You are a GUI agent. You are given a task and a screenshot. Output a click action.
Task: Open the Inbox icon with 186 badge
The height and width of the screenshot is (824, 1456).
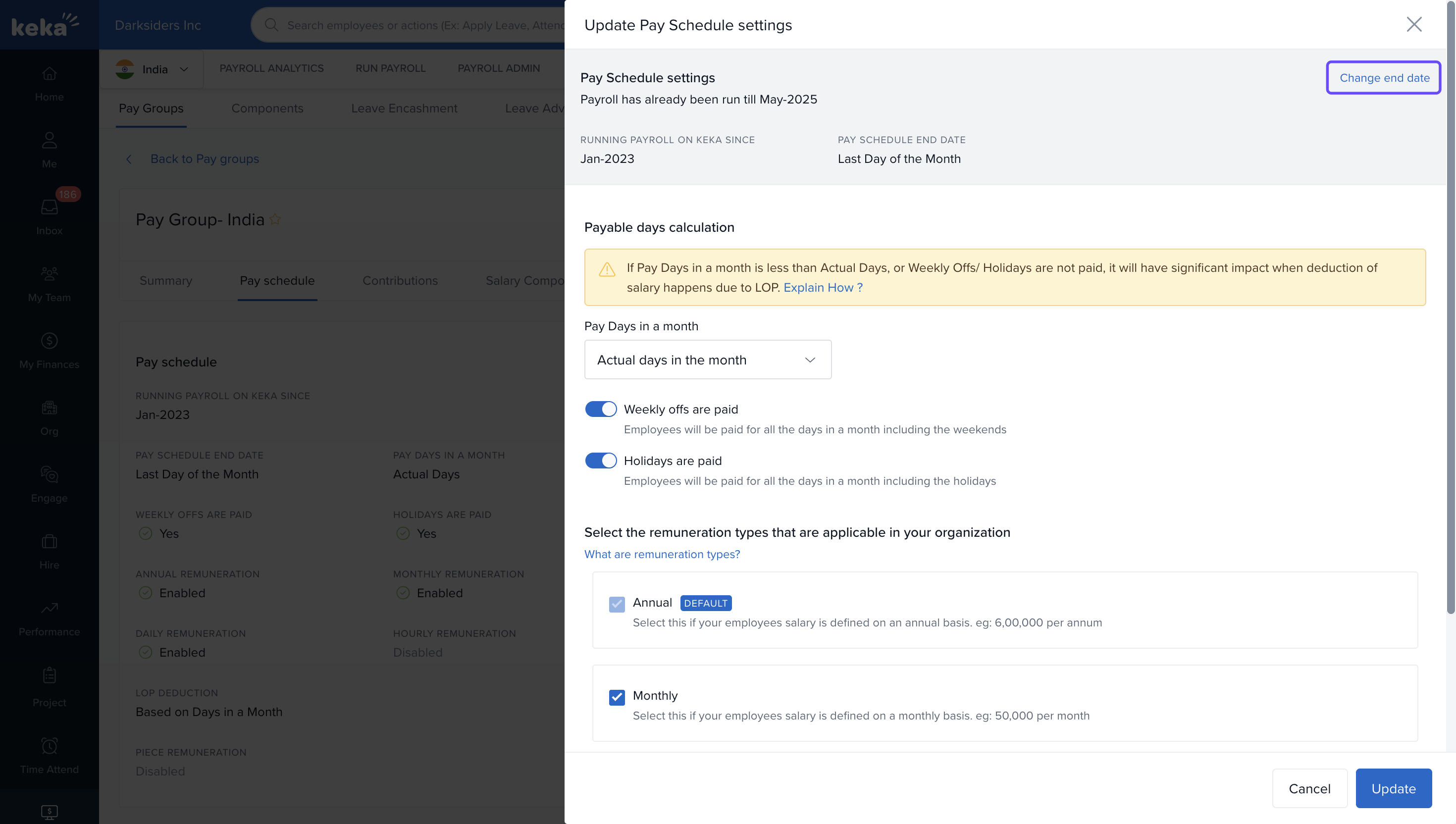coord(49,207)
